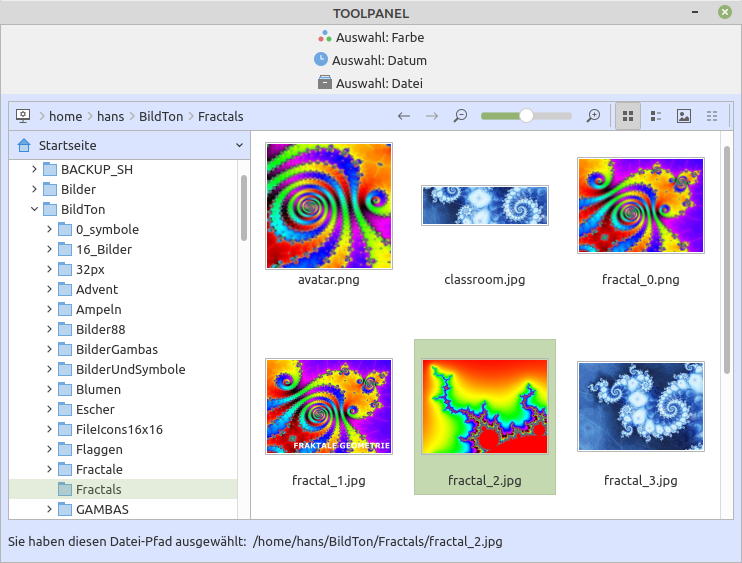Go back with the left arrow
Screen dimensions: 742x563
(x=404, y=116)
